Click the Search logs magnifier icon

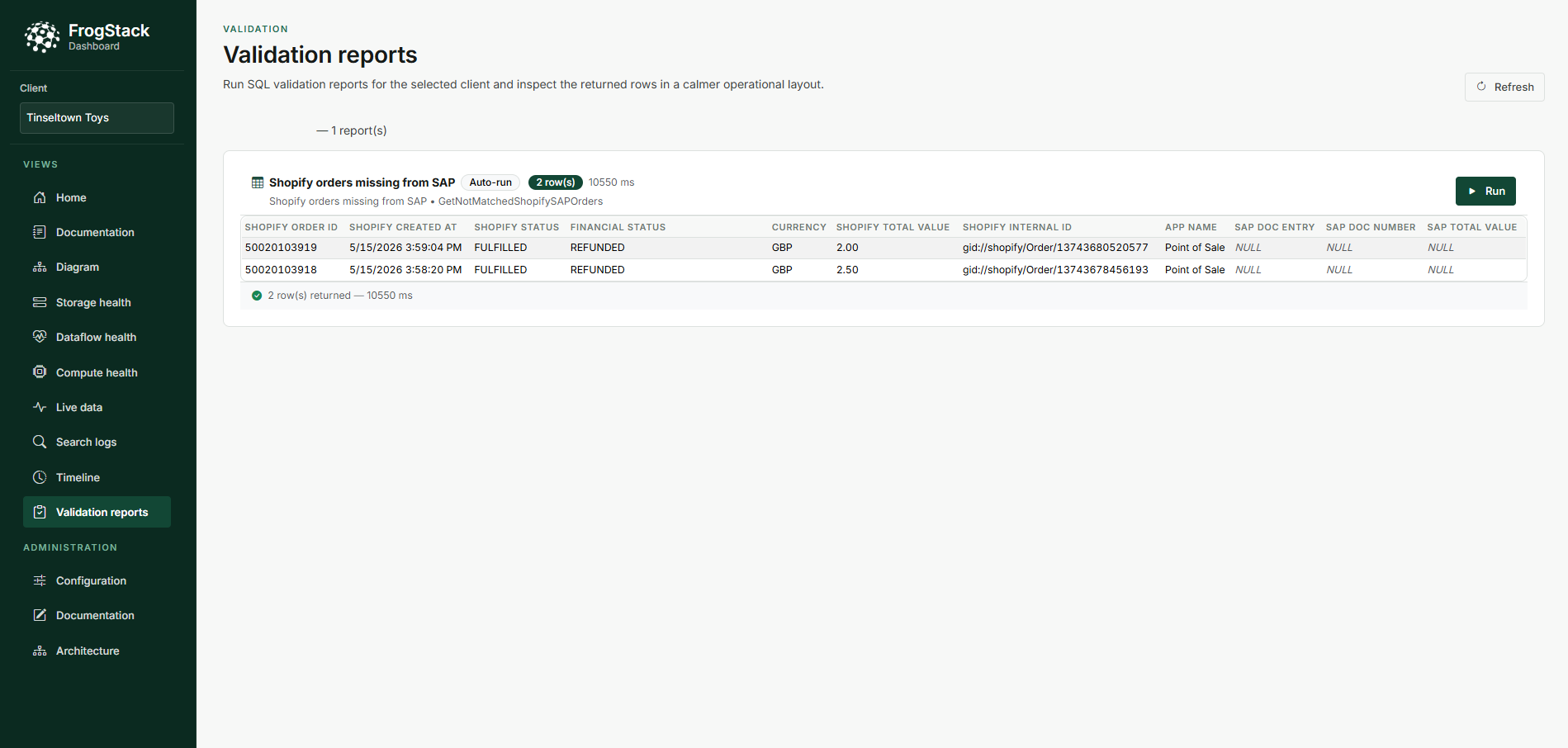[40, 442]
